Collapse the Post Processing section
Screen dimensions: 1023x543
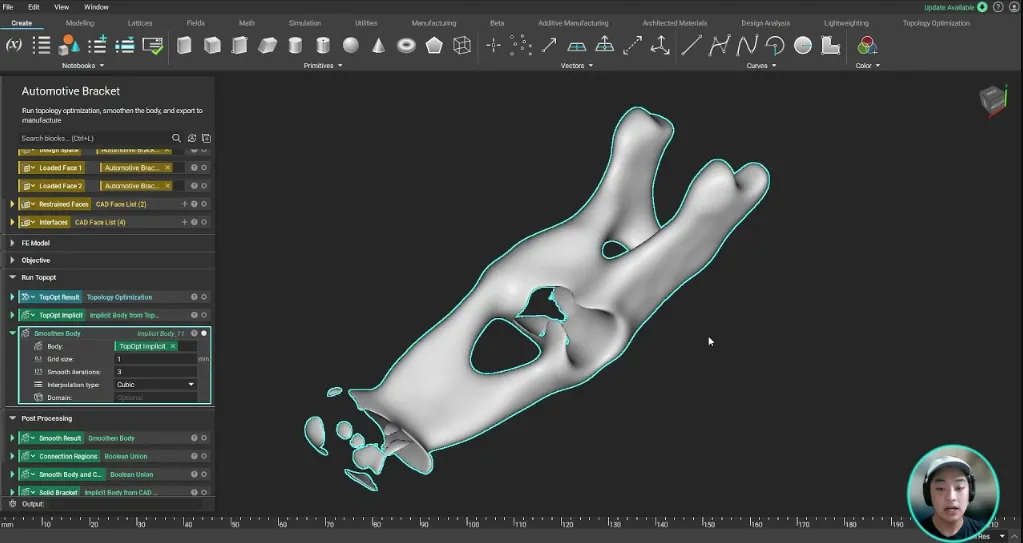[12, 418]
